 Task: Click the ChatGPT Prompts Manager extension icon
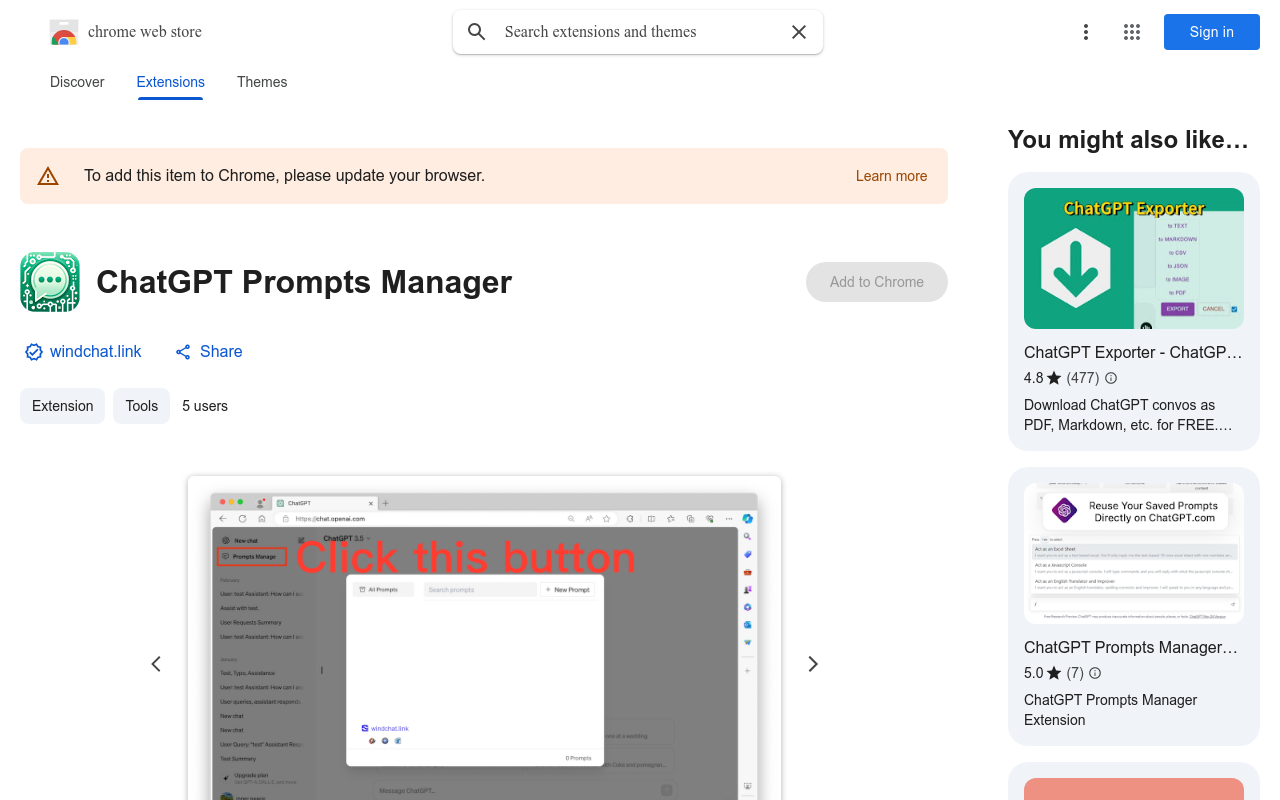click(x=50, y=282)
